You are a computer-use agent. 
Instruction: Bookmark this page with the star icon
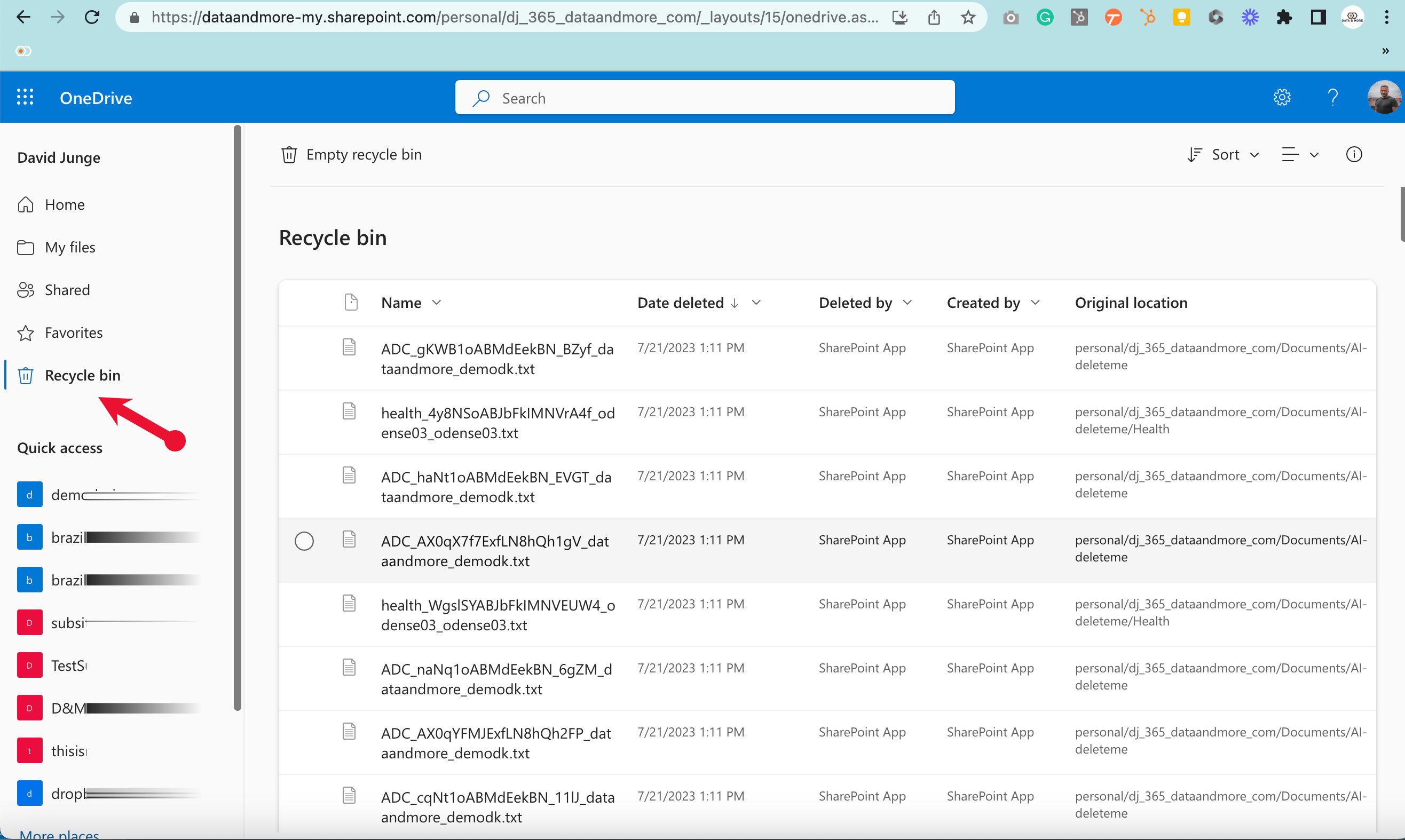(x=968, y=18)
